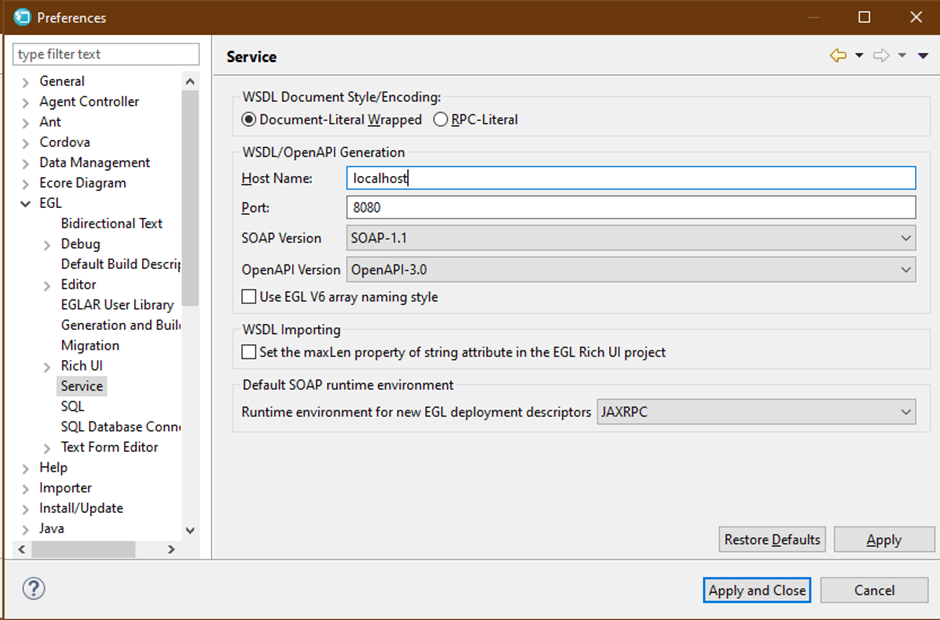
Task: Select EGLAR User Library tree item
Action: (x=118, y=305)
